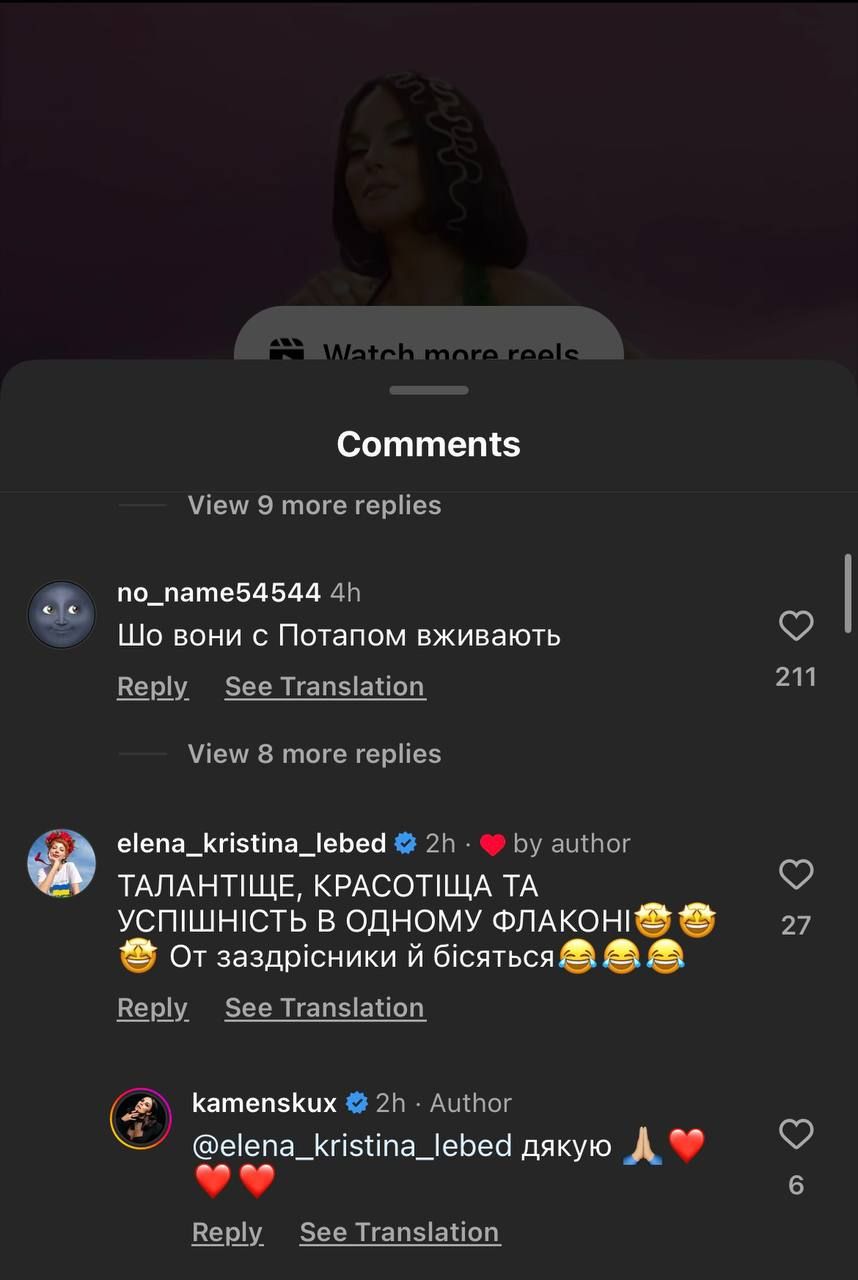Tap the verified badge next to elena_kristina_lebed

(406, 844)
